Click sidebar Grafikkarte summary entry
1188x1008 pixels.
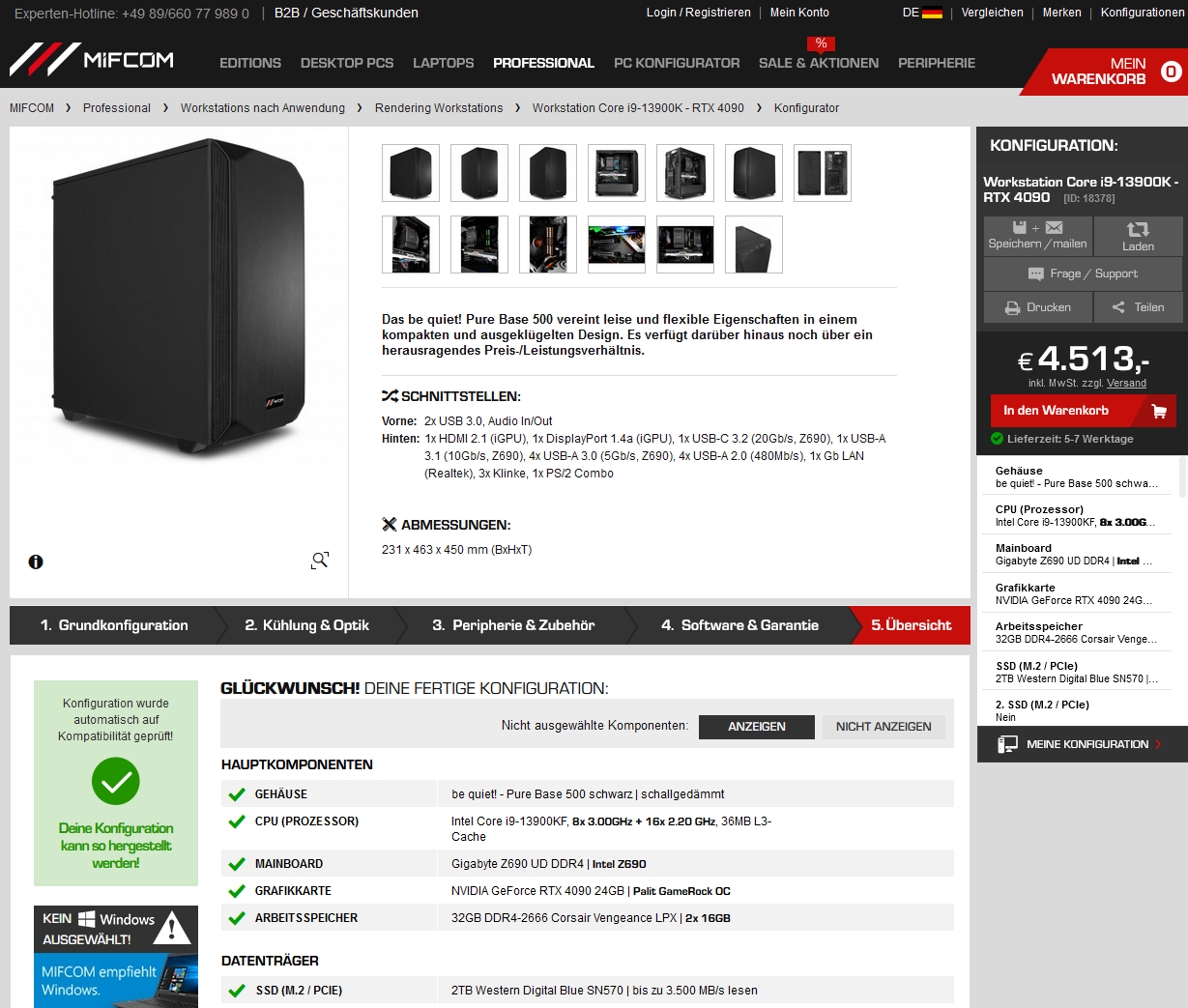tap(1075, 593)
